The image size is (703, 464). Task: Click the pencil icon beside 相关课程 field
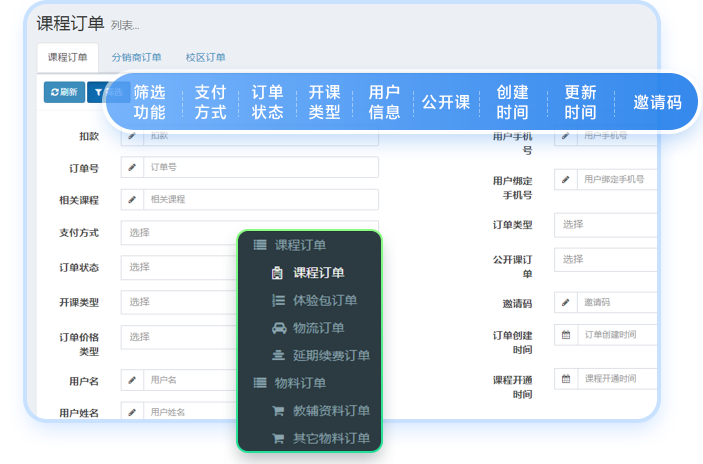[132, 199]
